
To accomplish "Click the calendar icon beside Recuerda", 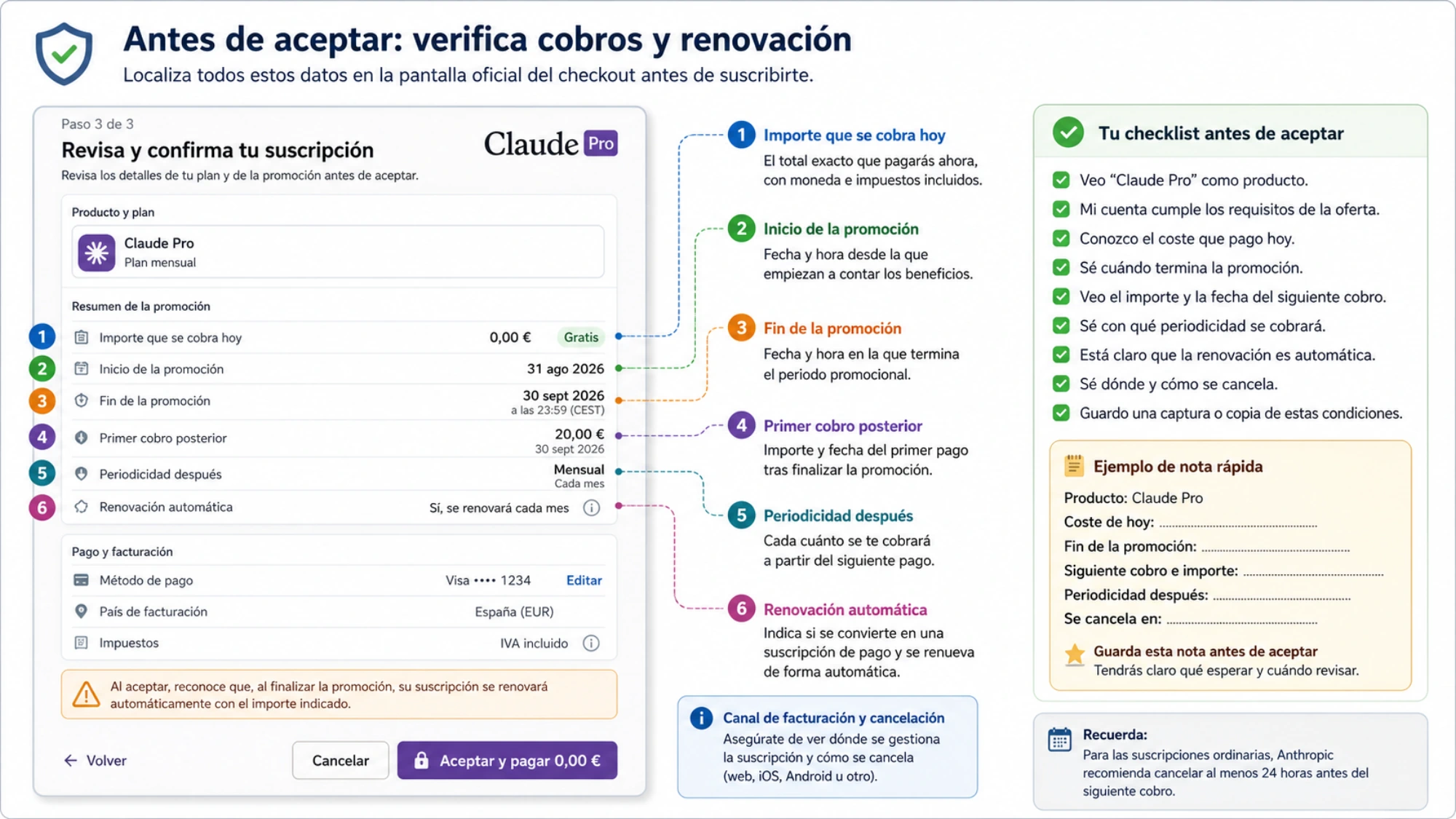I will [x=1060, y=740].
